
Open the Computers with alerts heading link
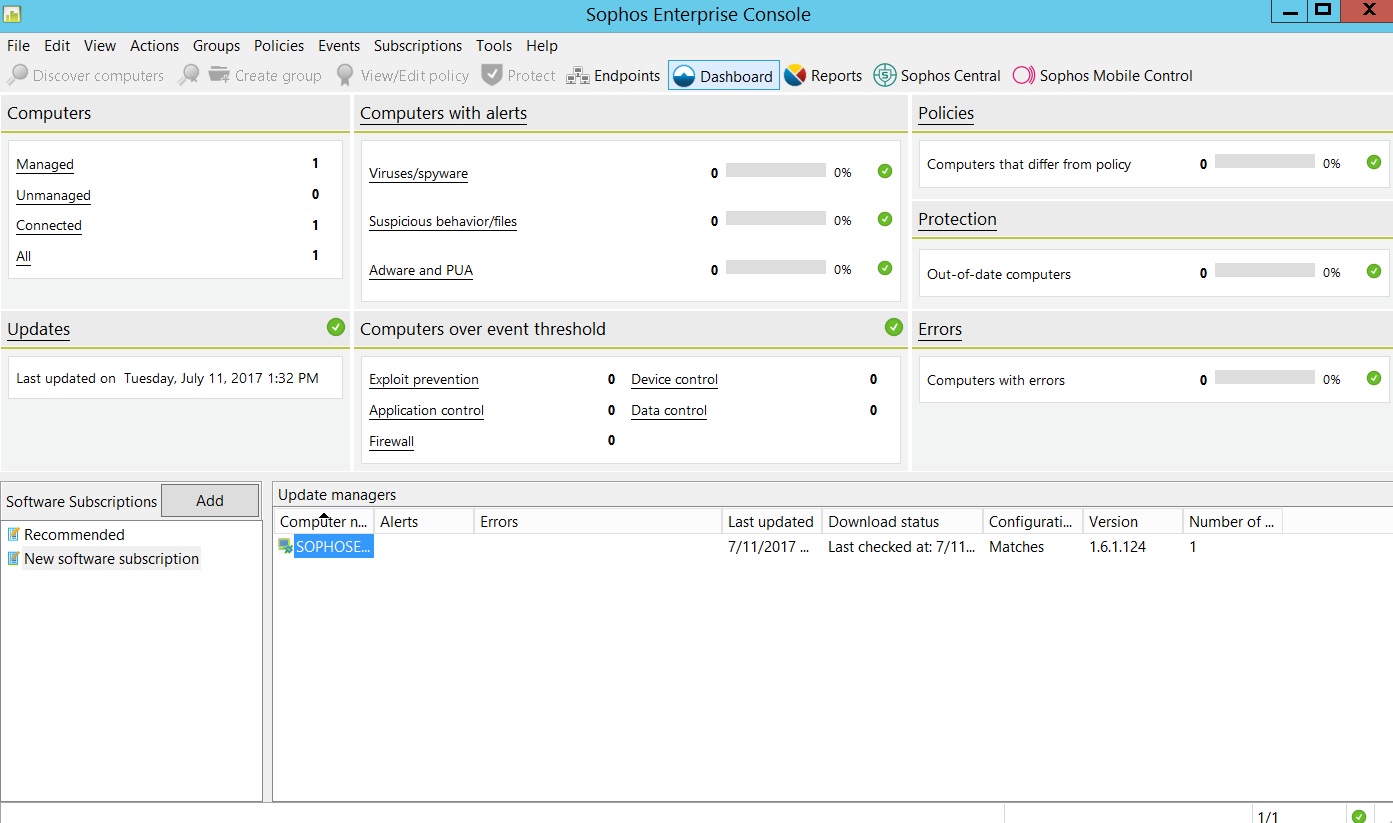[443, 114]
